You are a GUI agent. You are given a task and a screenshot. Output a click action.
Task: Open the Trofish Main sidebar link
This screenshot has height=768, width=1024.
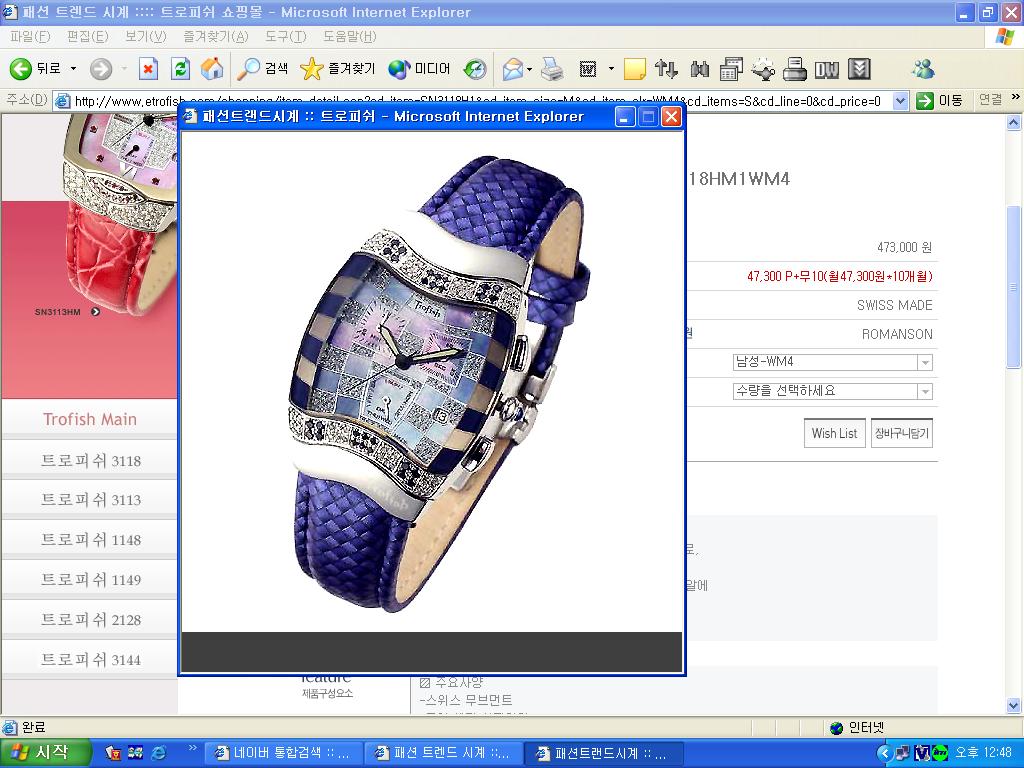pos(90,419)
